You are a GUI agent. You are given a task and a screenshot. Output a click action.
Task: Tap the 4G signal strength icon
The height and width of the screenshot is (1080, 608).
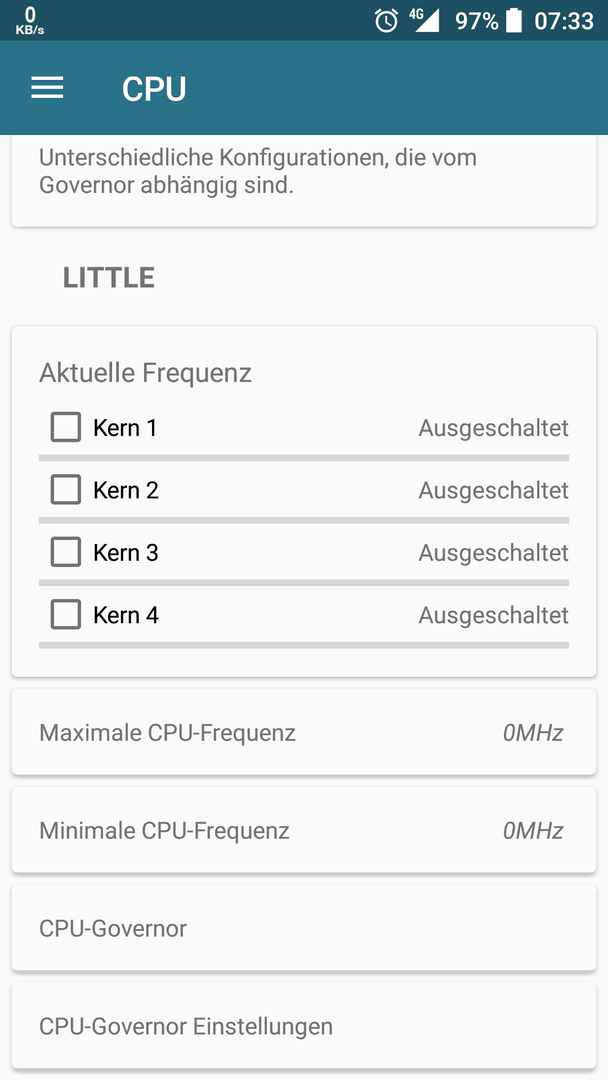tap(425, 20)
